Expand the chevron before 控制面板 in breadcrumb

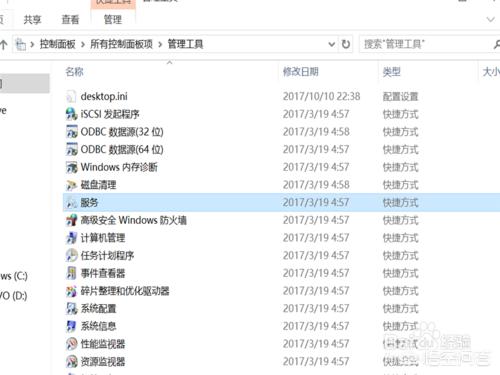pos(32,44)
